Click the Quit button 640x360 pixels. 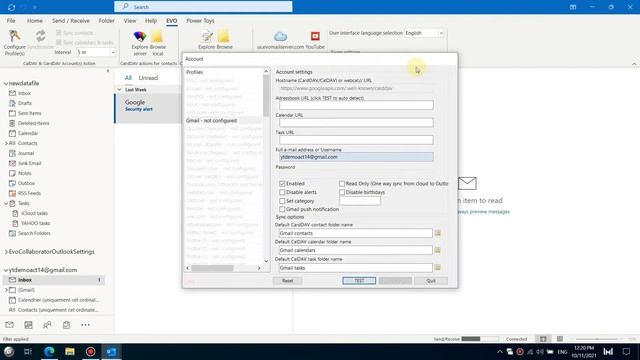point(431,281)
